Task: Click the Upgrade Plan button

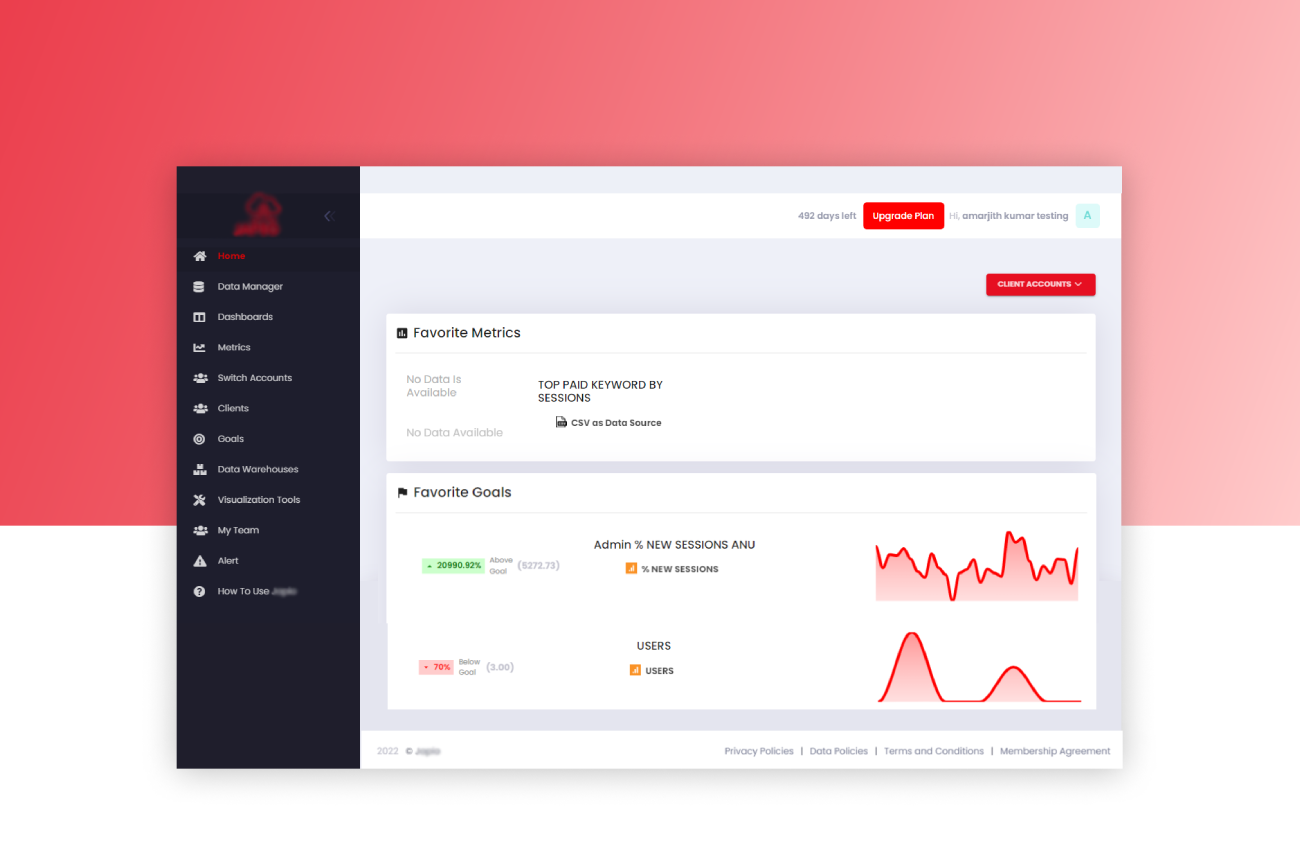Action: [903, 216]
